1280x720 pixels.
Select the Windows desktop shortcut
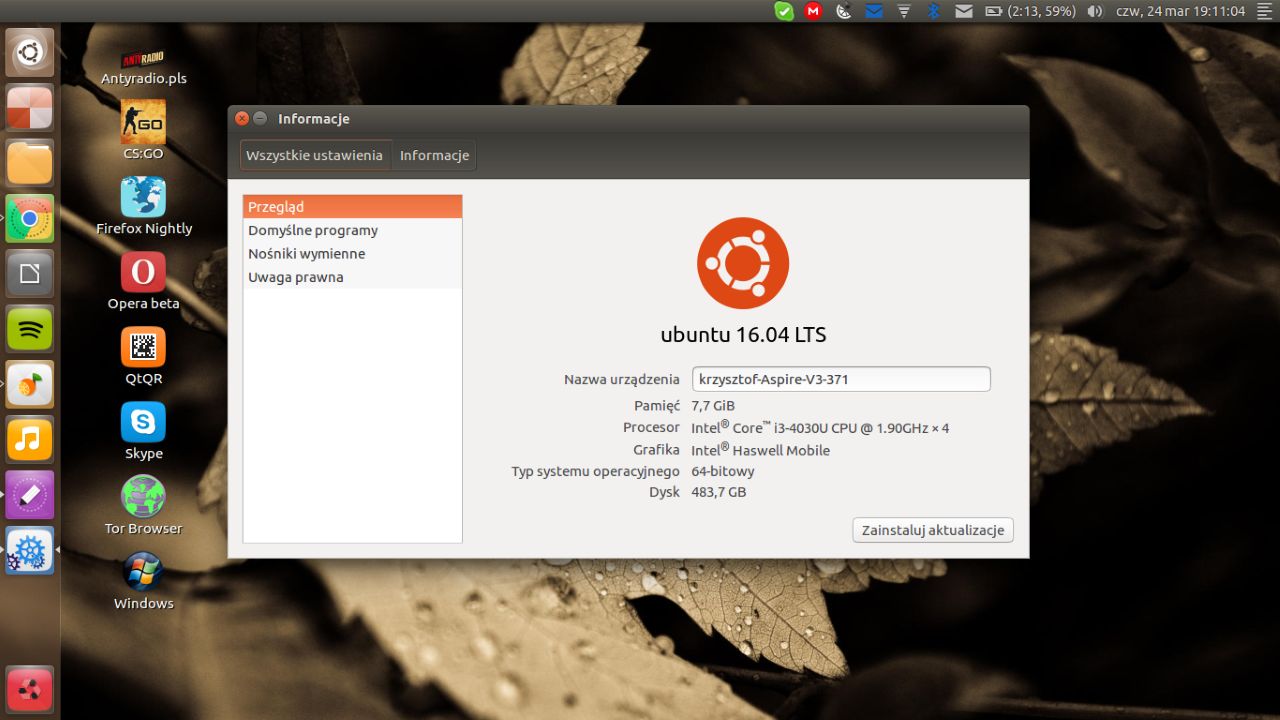point(143,581)
